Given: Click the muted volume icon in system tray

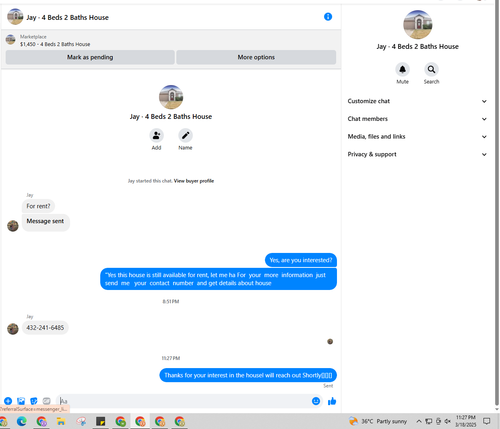Looking at the screenshot, I should [448, 421].
